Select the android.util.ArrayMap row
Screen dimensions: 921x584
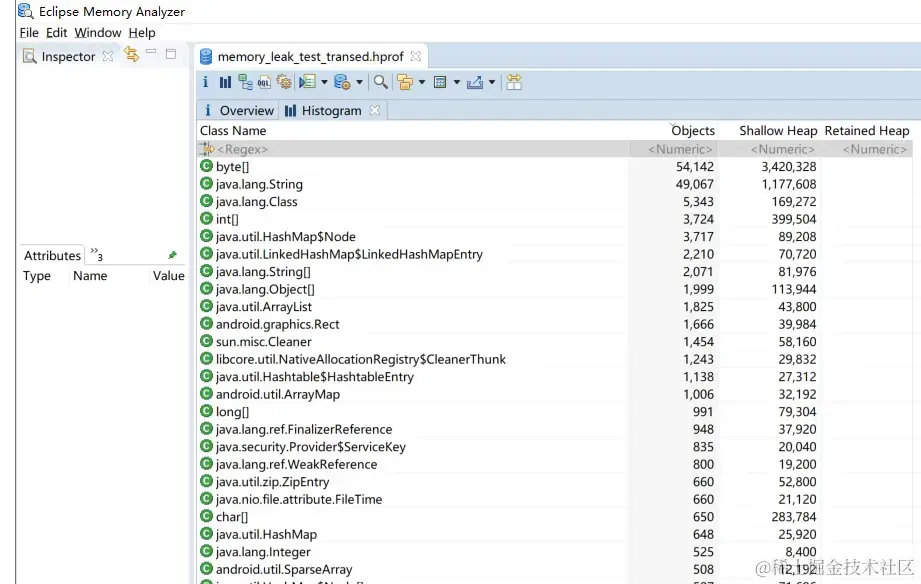555,394
